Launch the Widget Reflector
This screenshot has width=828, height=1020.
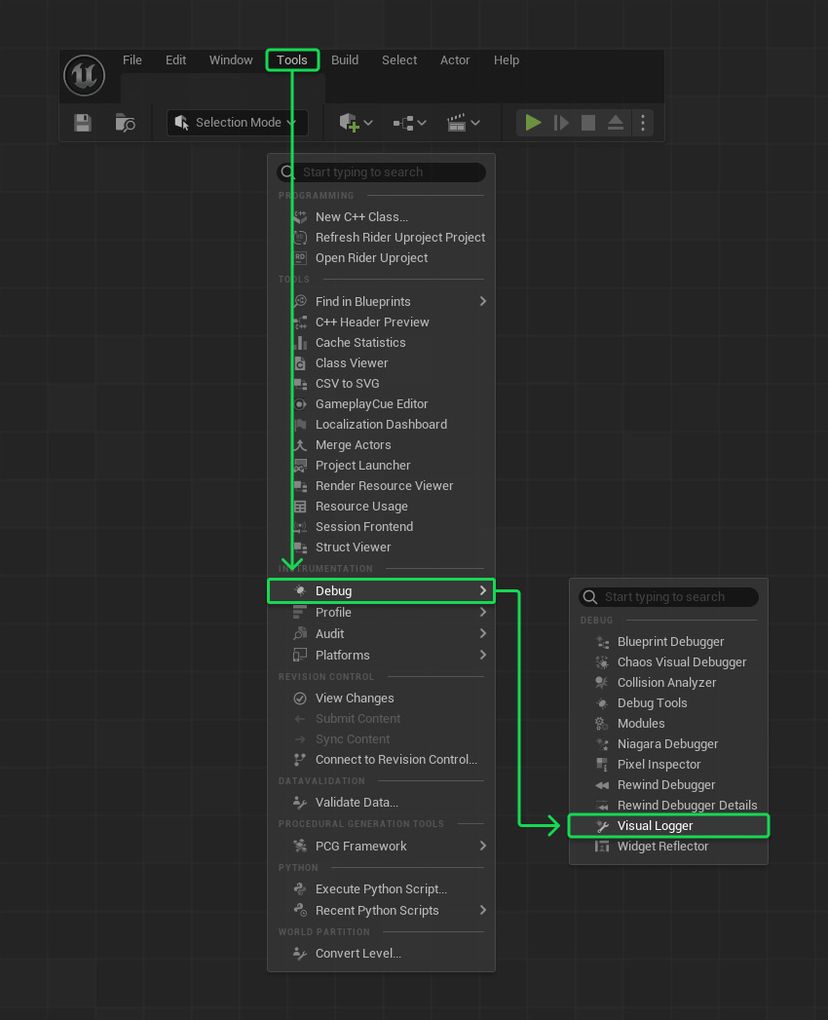click(x=663, y=846)
